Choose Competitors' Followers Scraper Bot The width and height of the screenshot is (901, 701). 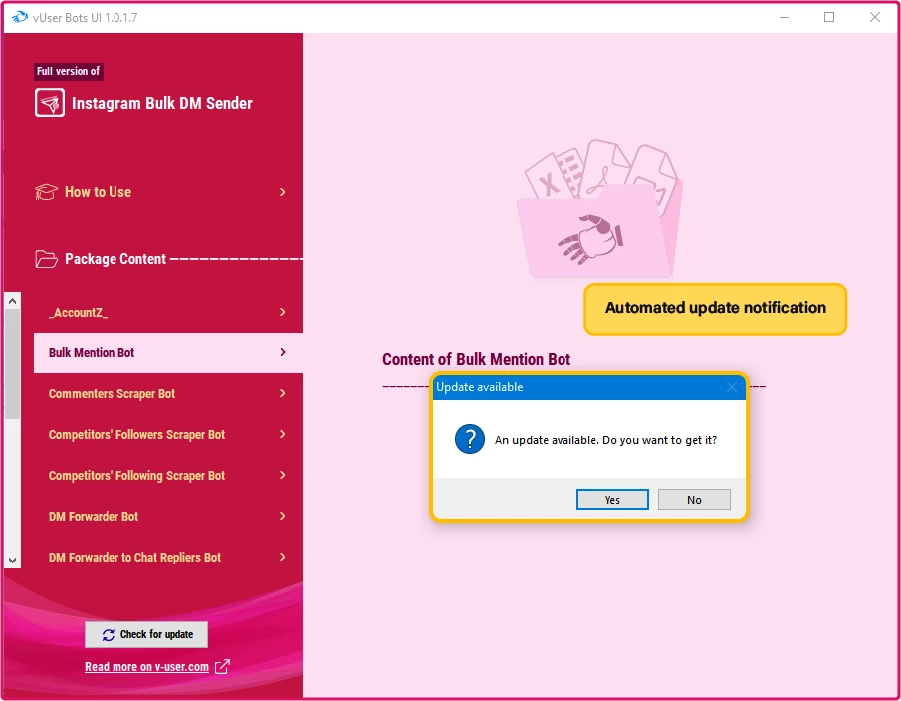tap(168, 434)
